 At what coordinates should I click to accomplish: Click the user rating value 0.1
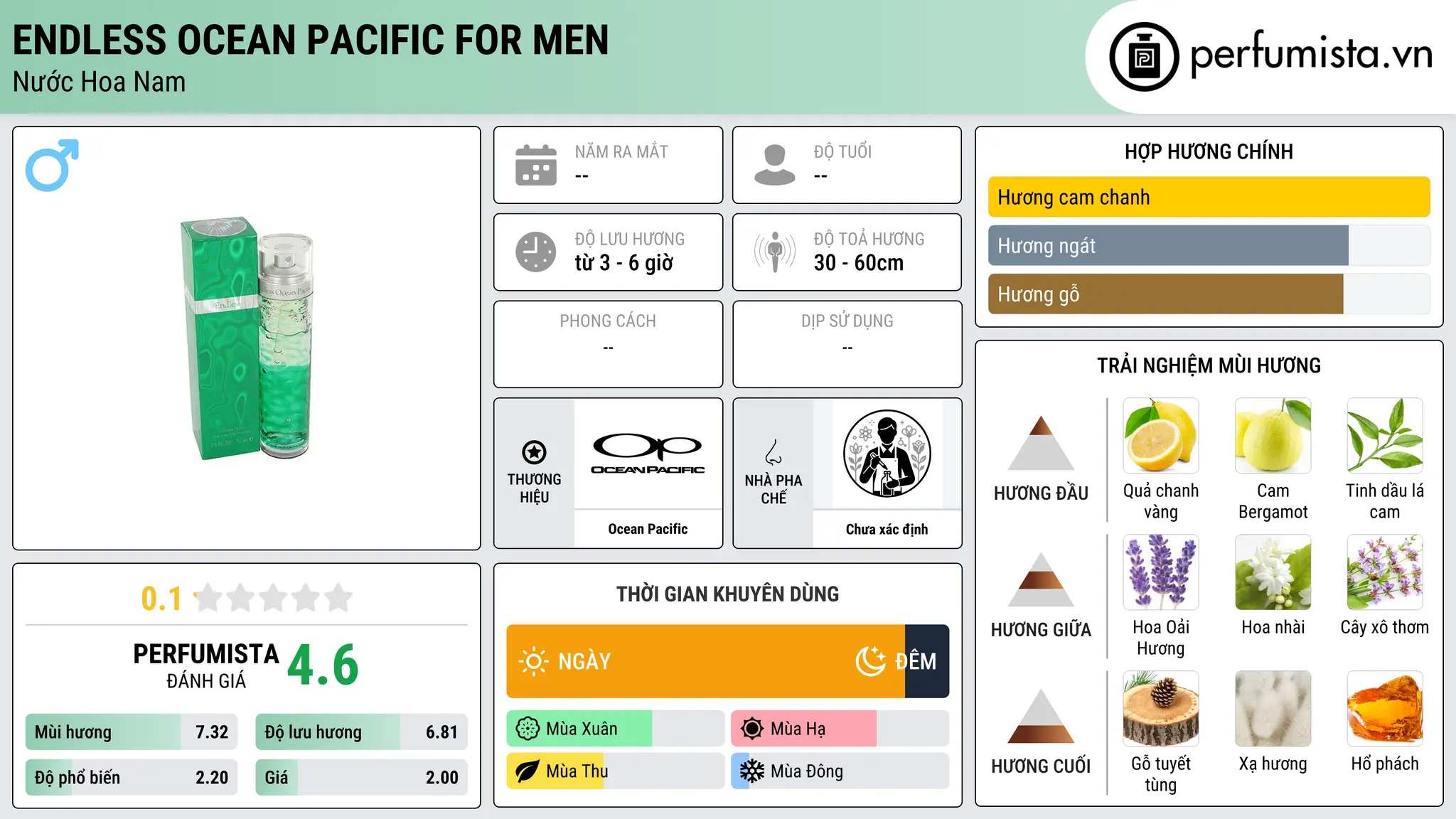click(x=161, y=599)
